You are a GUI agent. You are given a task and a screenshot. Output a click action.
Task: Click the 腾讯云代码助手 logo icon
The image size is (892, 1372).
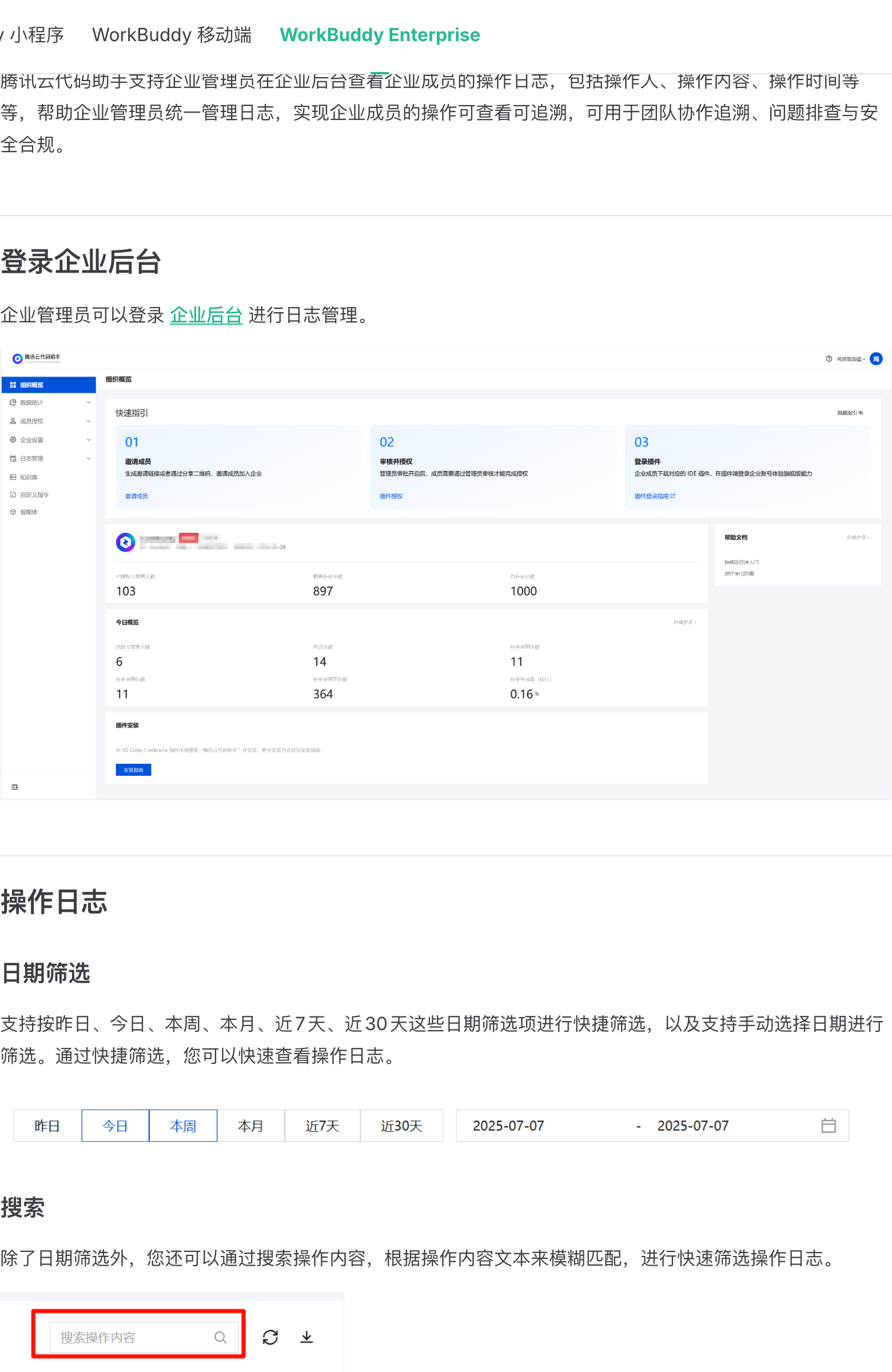pyautogui.click(x=17, y=358)
